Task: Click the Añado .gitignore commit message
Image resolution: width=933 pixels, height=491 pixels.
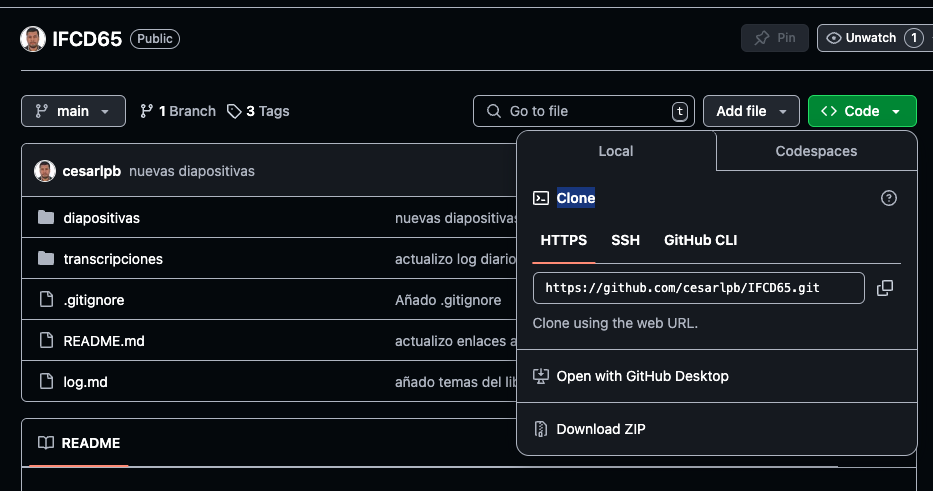Action: 448,300
